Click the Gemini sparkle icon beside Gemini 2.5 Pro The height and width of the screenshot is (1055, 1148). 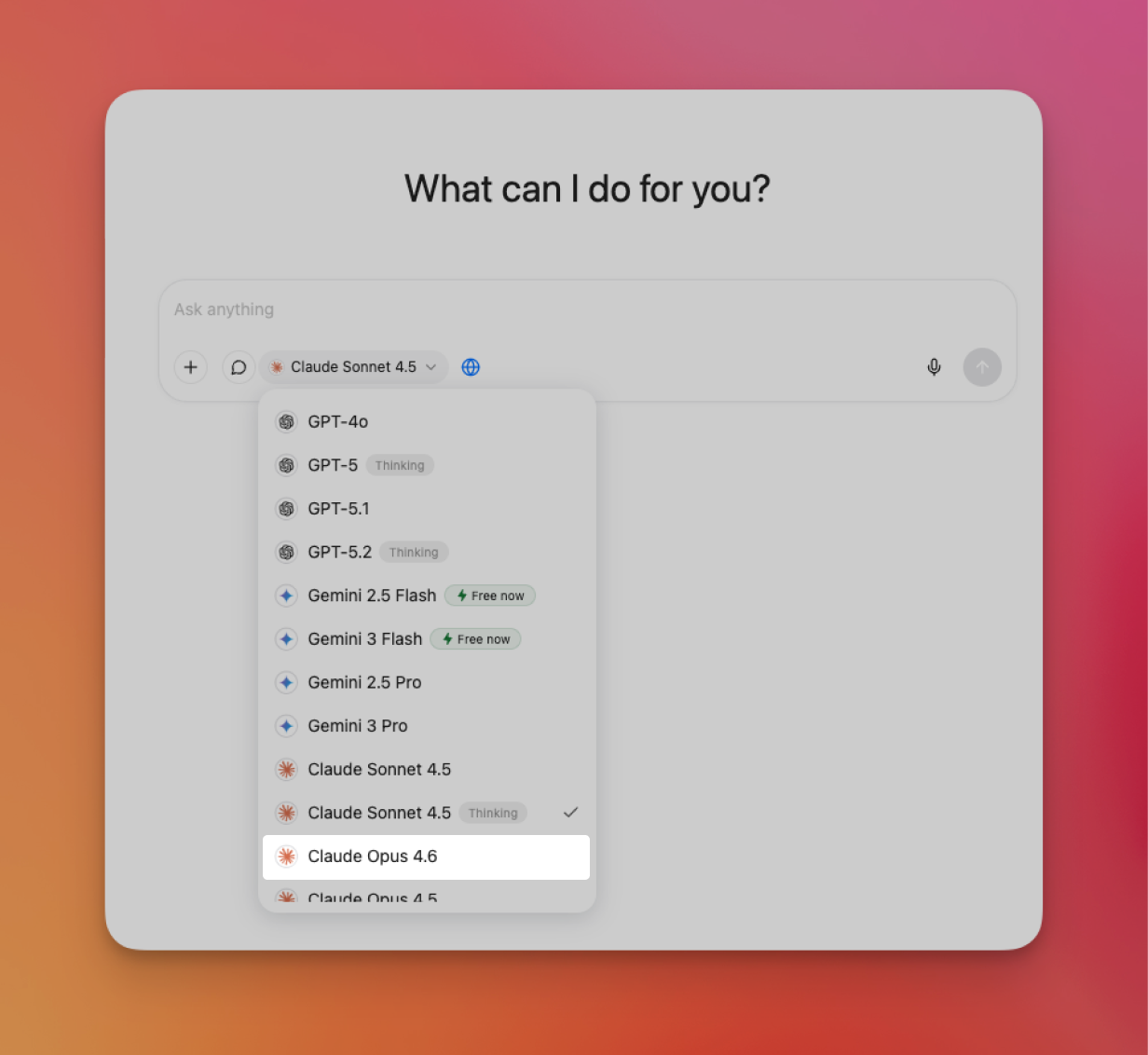click(286, 683)
